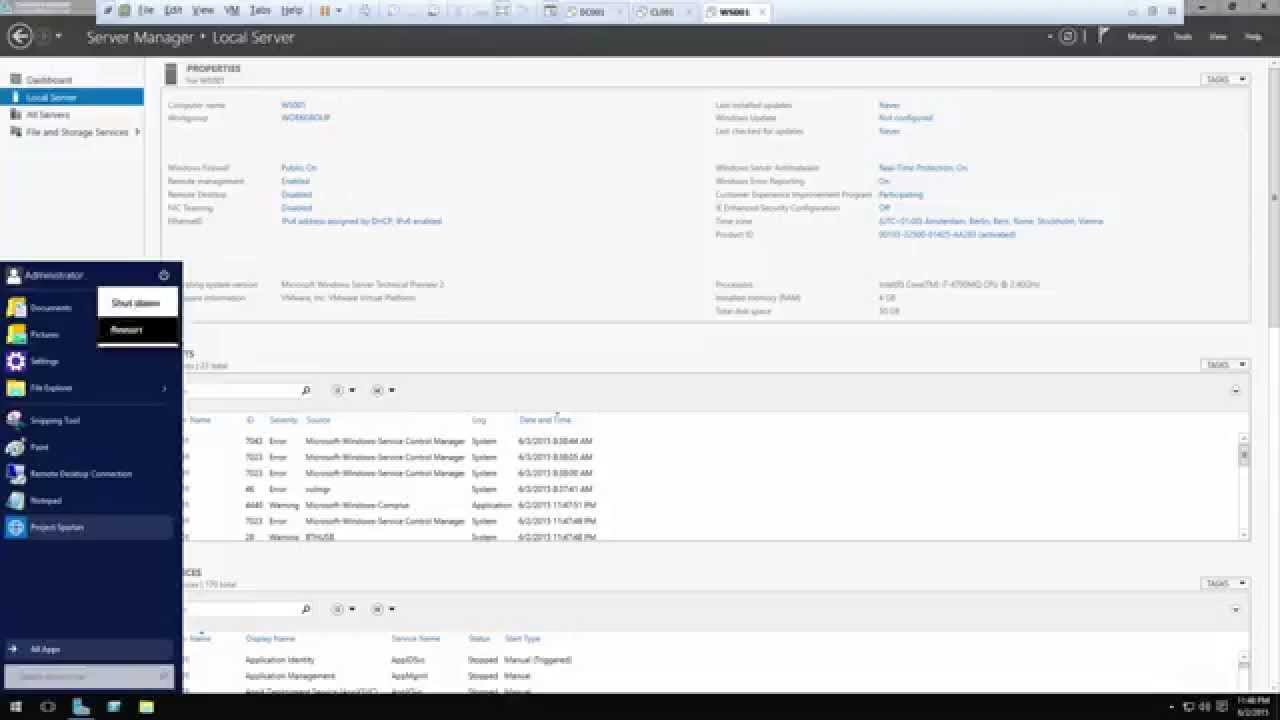Open the notifications flag in Server Manager

1103,36
